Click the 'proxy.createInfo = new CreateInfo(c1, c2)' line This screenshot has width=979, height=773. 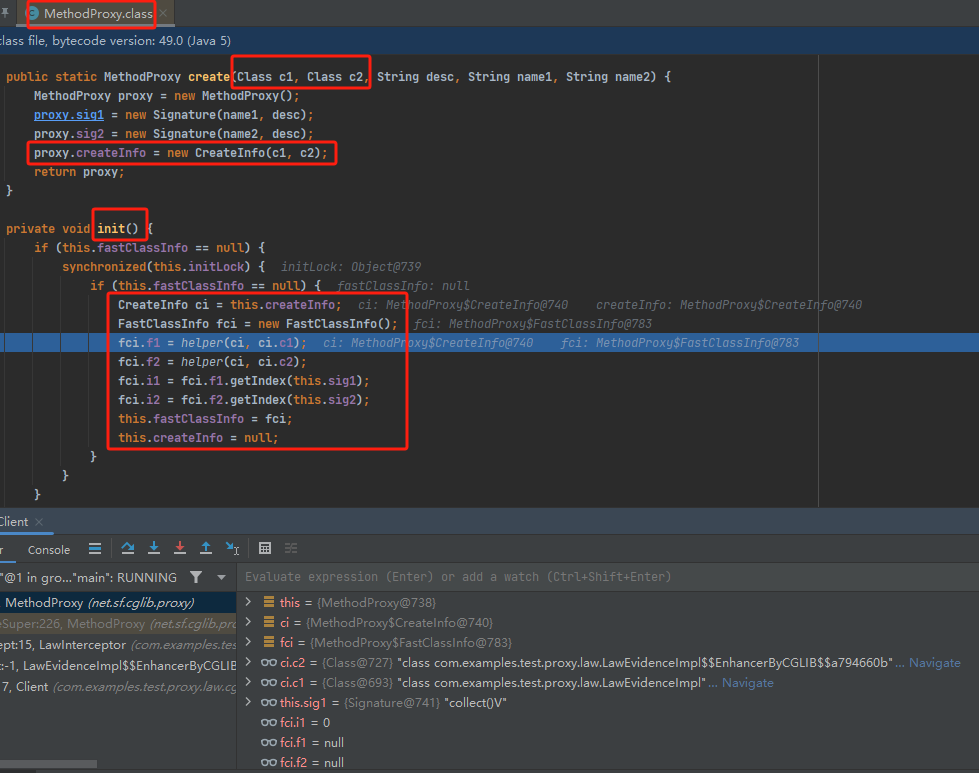[180, 153]
